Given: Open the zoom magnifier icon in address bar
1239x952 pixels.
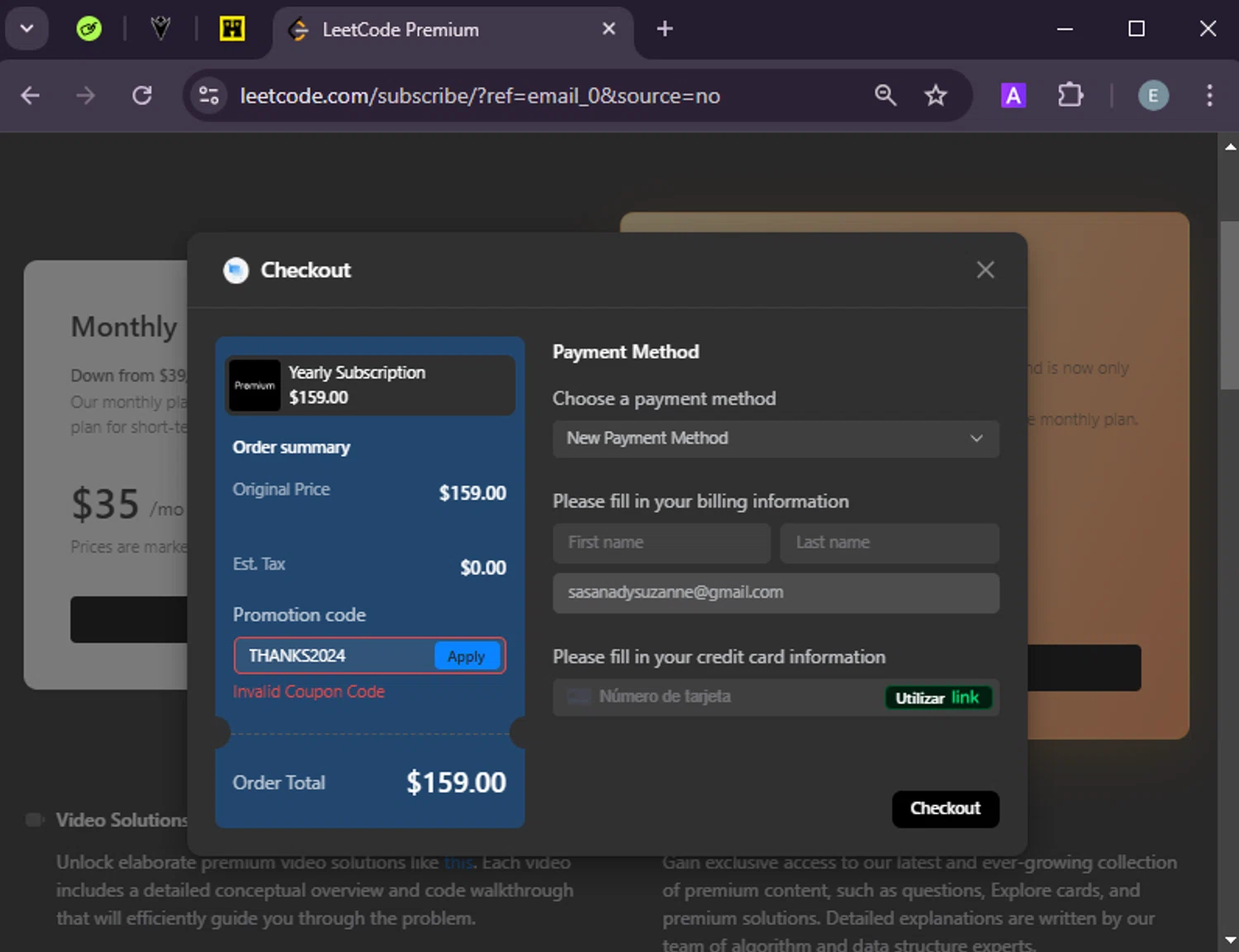Looking at the screenshot, I should pyautogui.click(x=885, y=96).
